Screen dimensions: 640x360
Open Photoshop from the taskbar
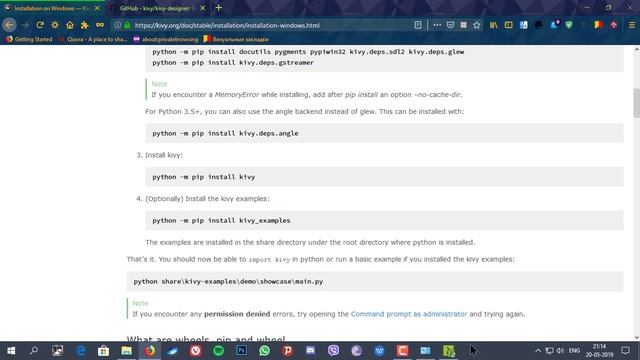click(241, 351)
